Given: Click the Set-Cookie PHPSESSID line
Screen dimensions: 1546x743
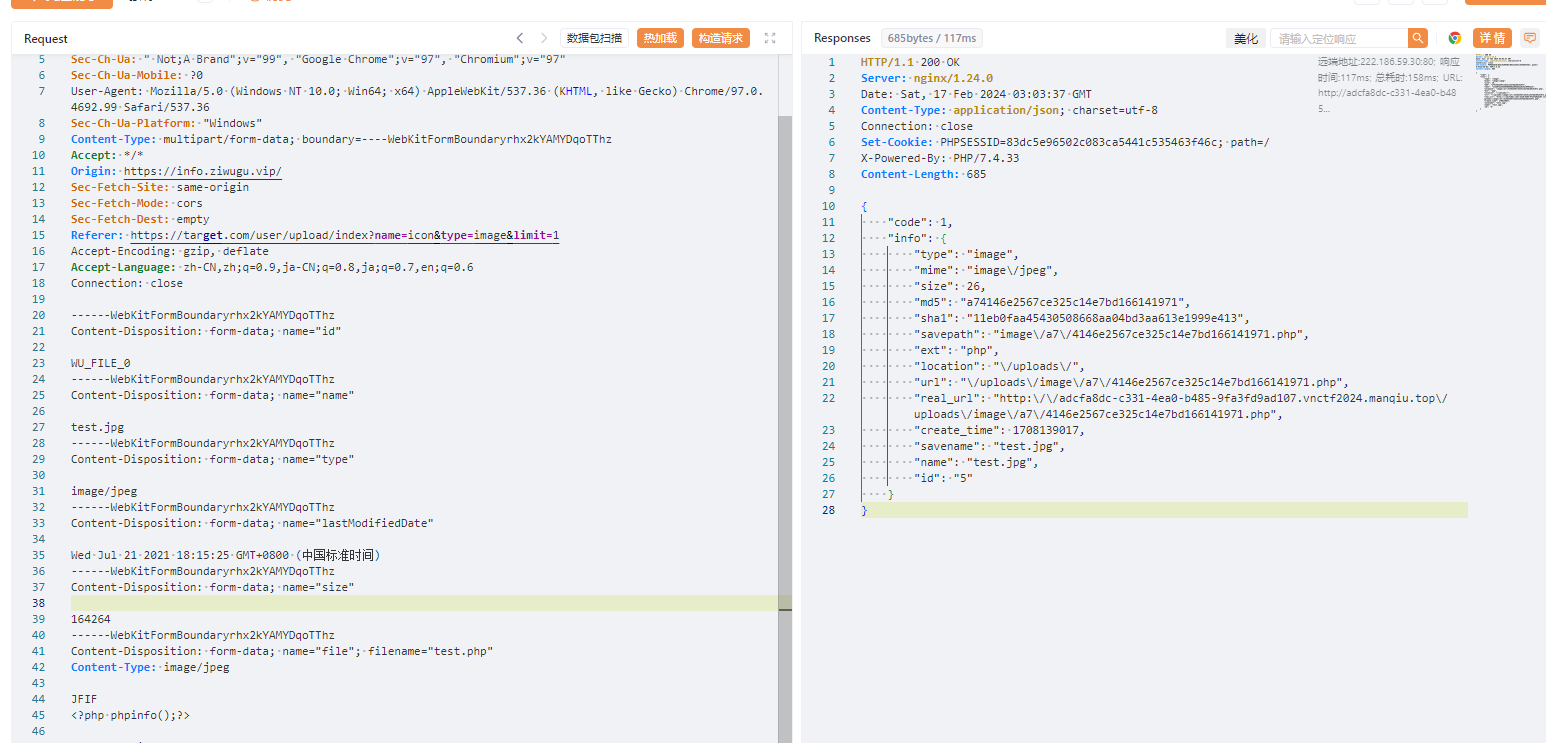Looking at the screenshot, I should point(1065,142).
